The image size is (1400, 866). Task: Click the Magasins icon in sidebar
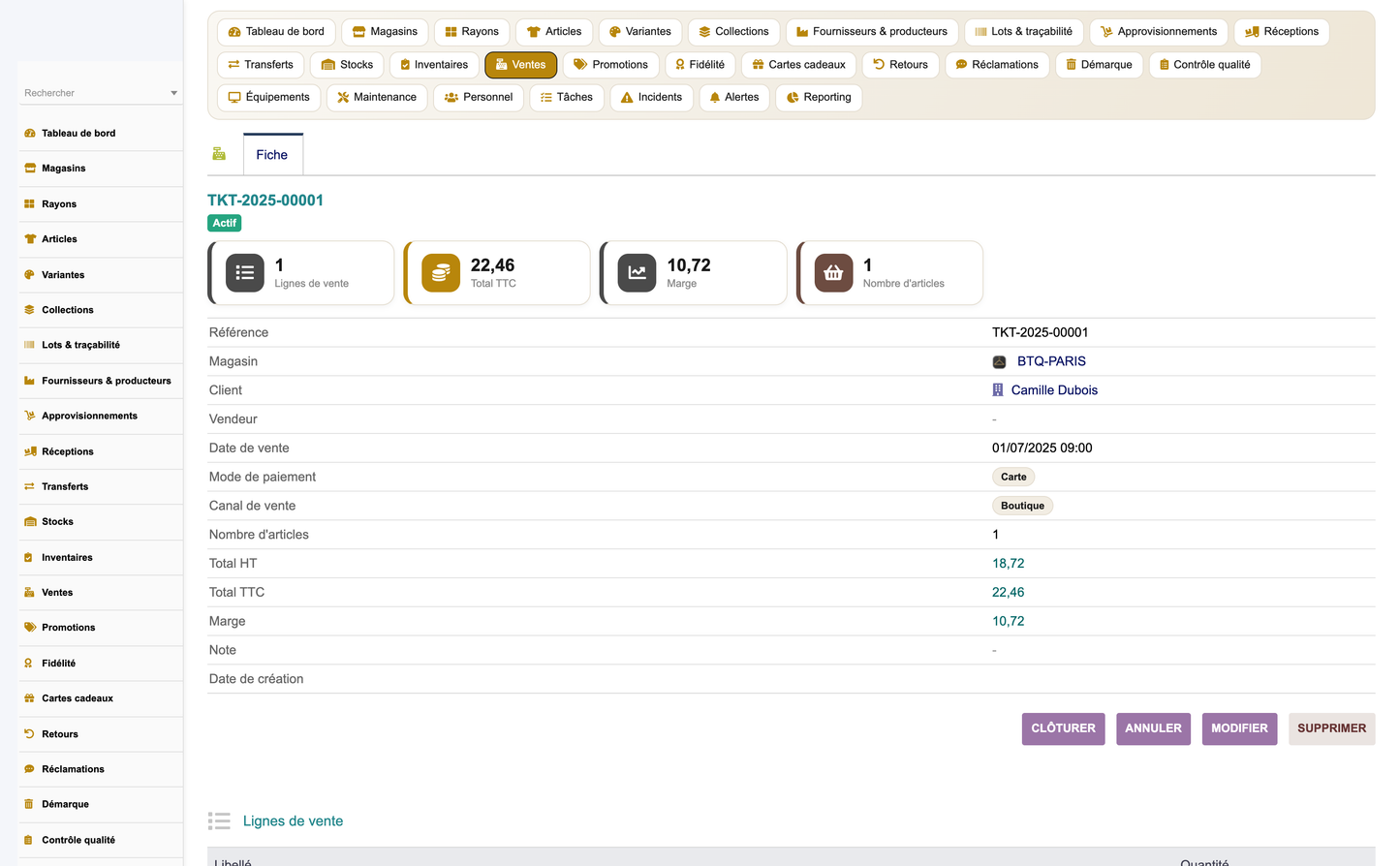point(30,169)
